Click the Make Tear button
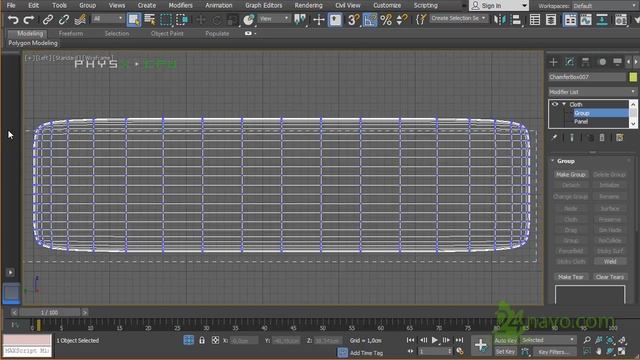The image size is (640, 360). pyautogui.click(x=571, y=277)
